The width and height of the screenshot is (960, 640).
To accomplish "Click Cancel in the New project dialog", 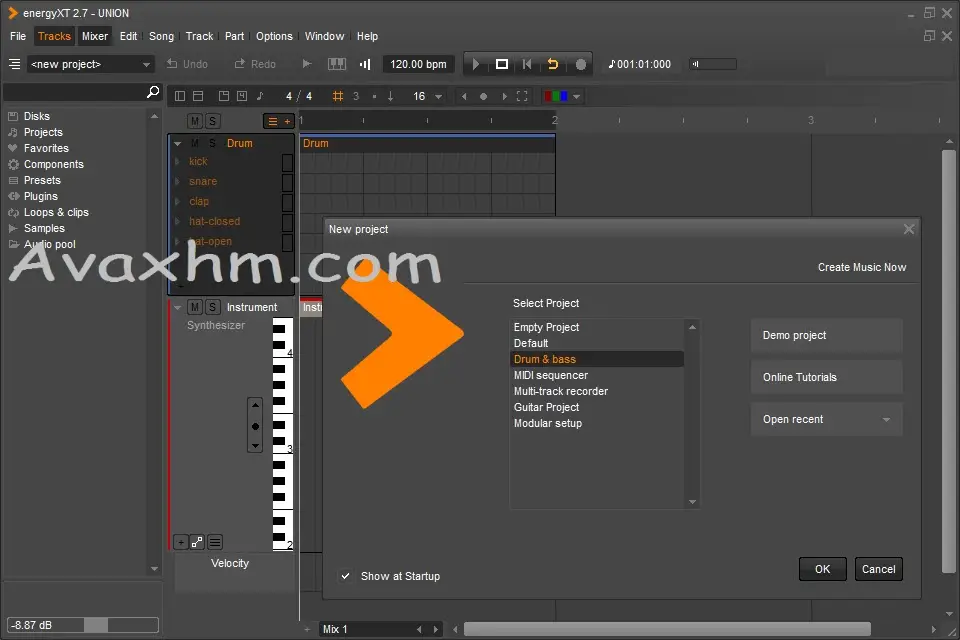I will point(879,569).
